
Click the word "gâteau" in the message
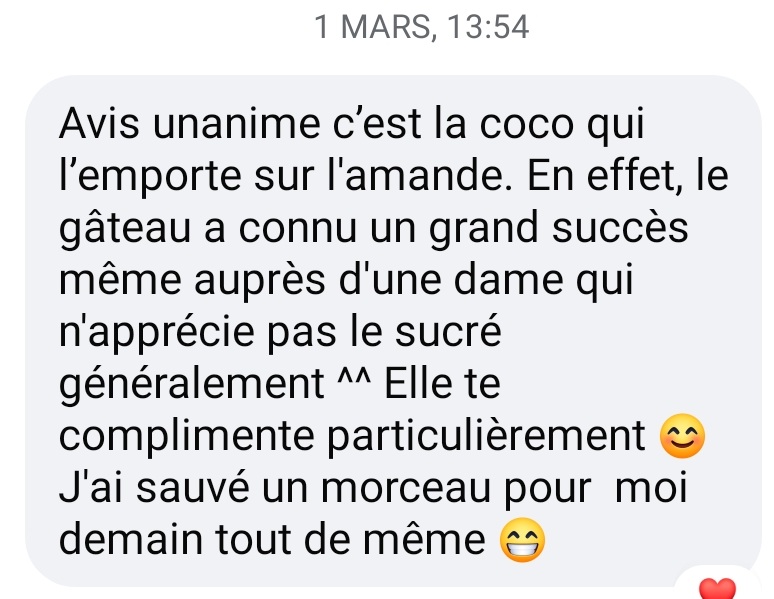pos(125,228)
